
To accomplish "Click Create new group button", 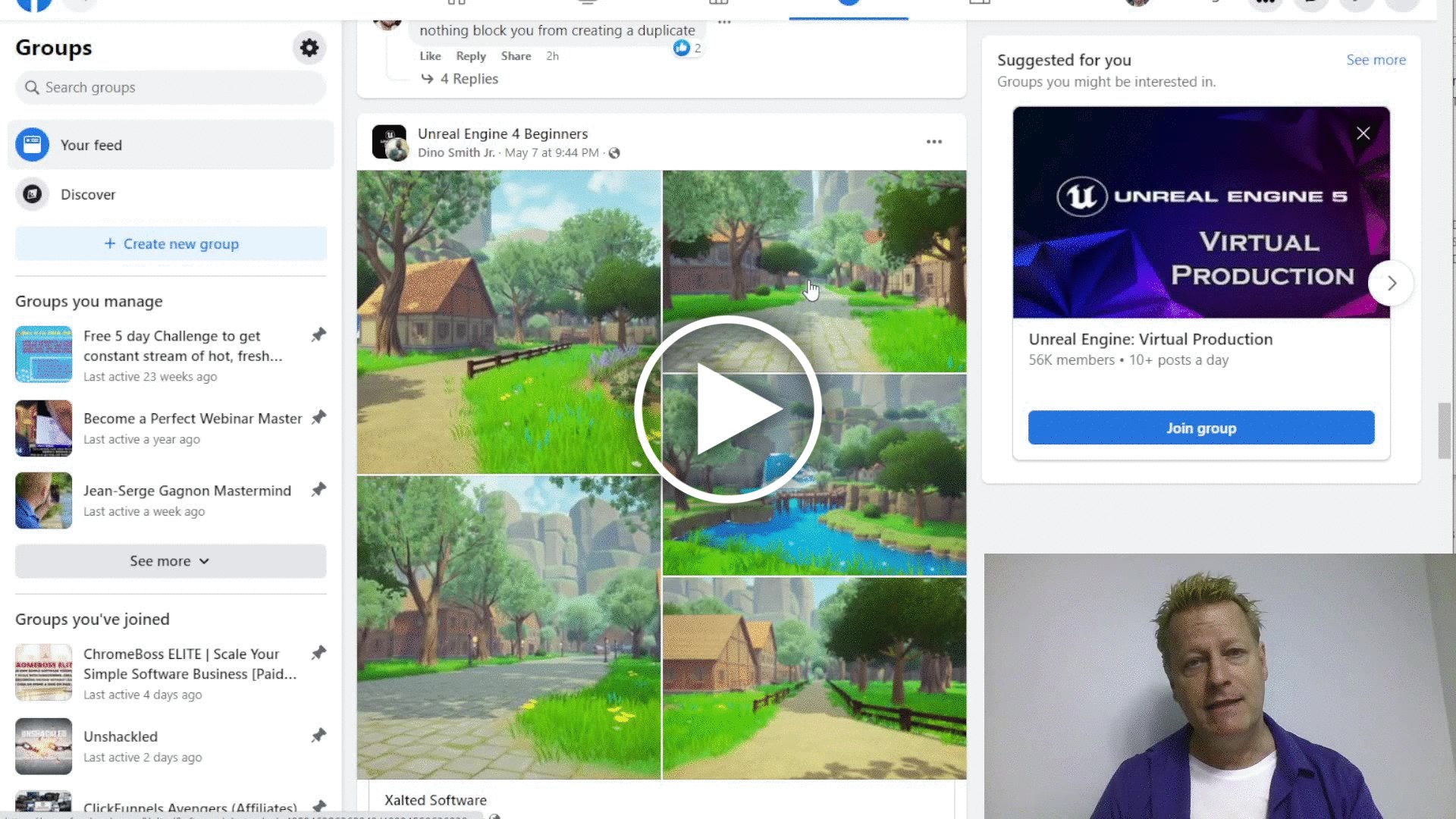I will [x=171, y=243].
